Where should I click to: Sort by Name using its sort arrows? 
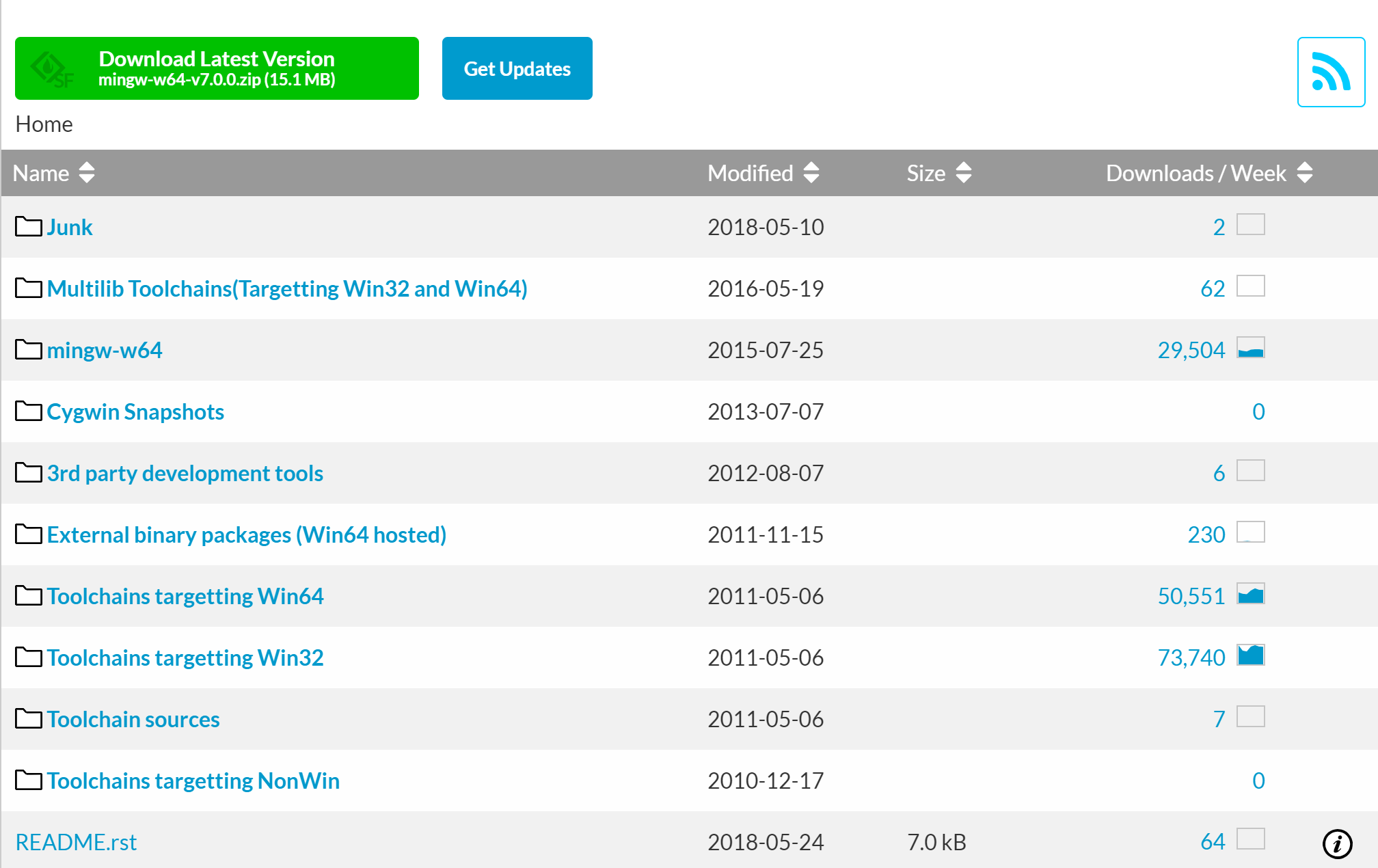pos(87,172)
